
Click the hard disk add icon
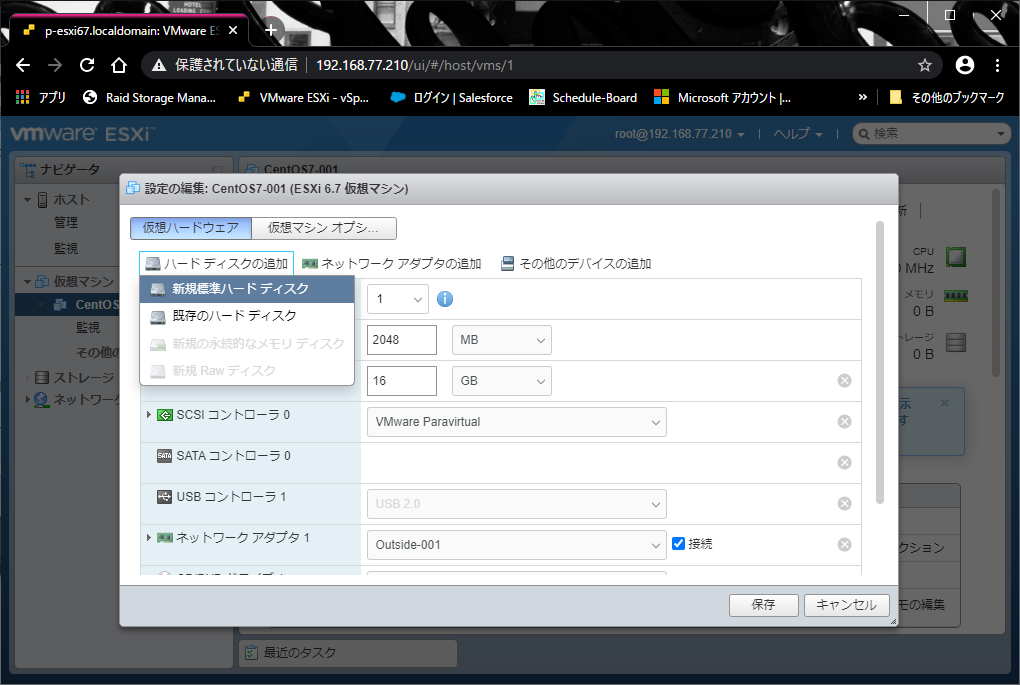tap(153, 263)
